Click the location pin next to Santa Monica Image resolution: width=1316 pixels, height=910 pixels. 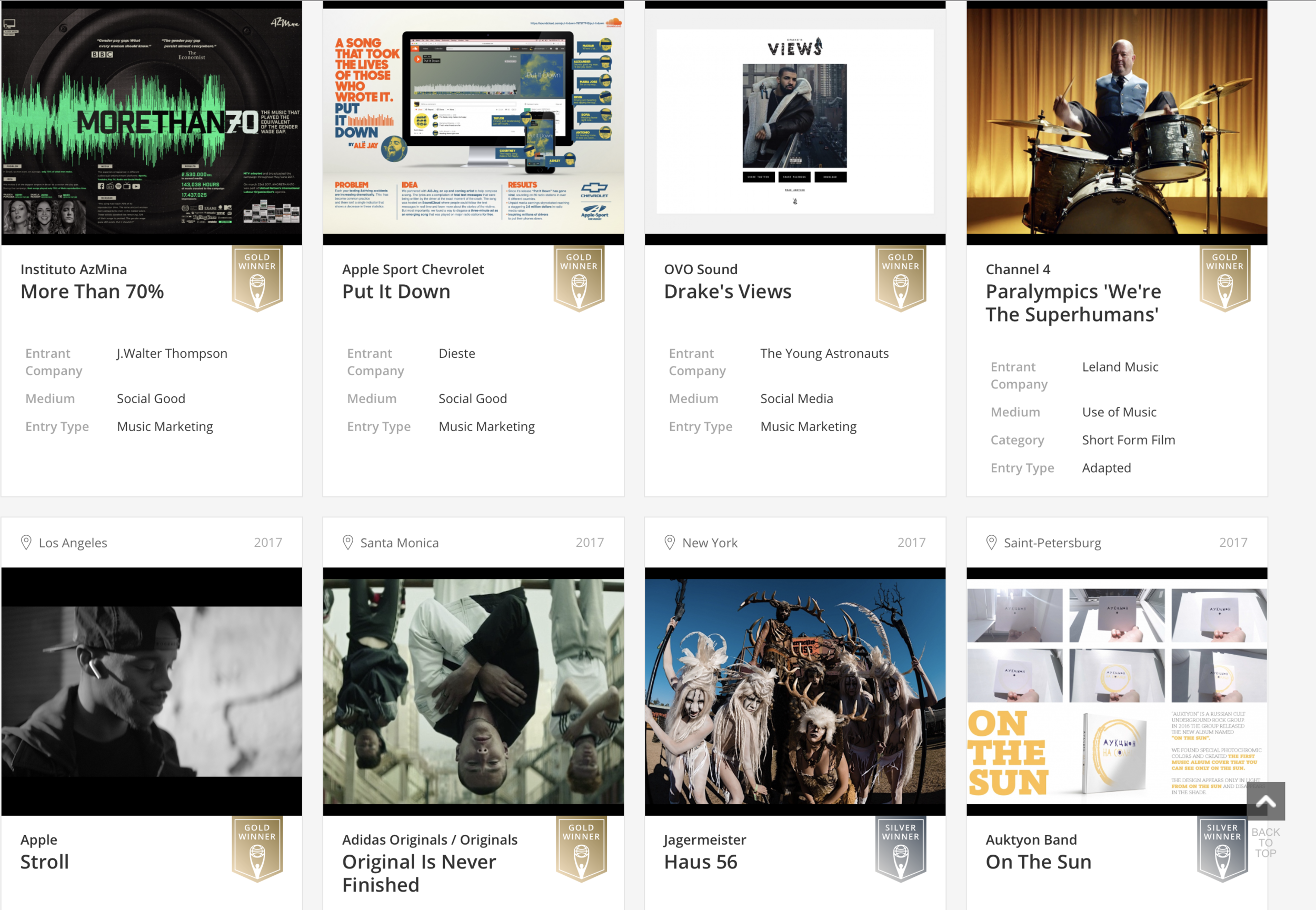pos(347,542)
